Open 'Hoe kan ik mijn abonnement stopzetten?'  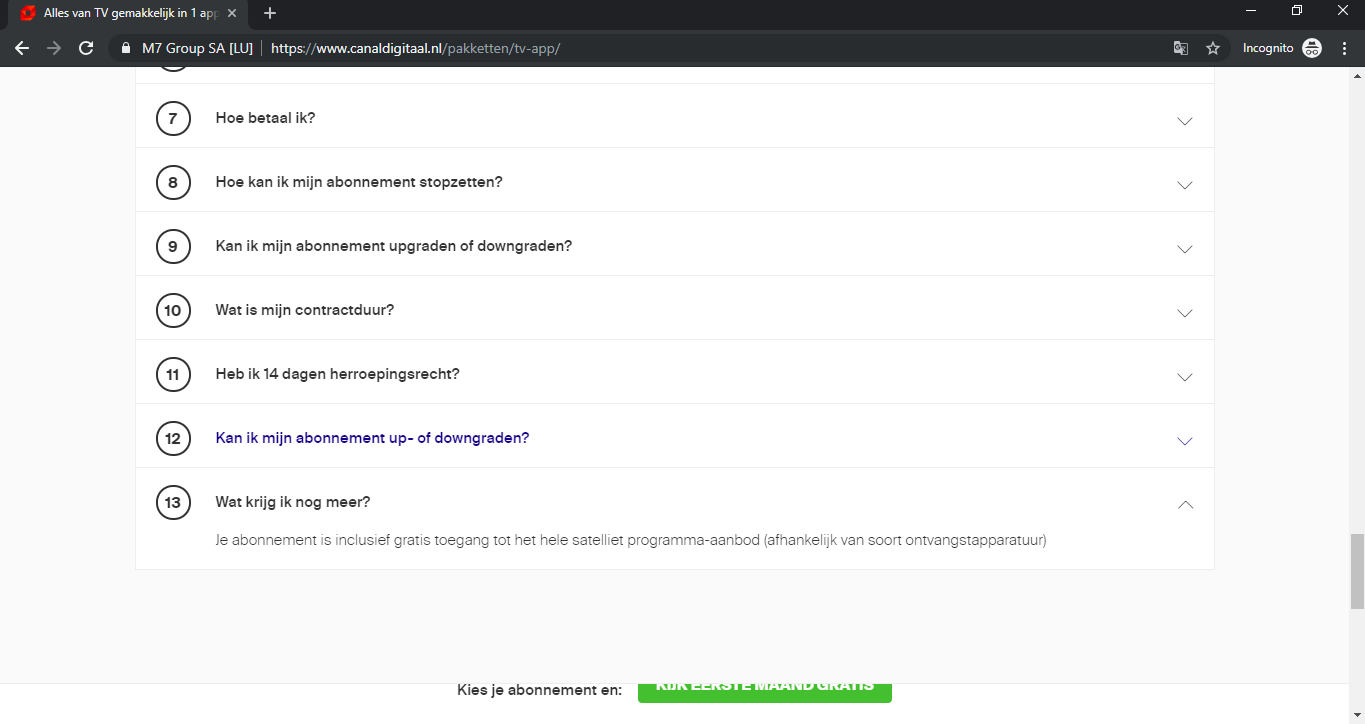[359, 182]
